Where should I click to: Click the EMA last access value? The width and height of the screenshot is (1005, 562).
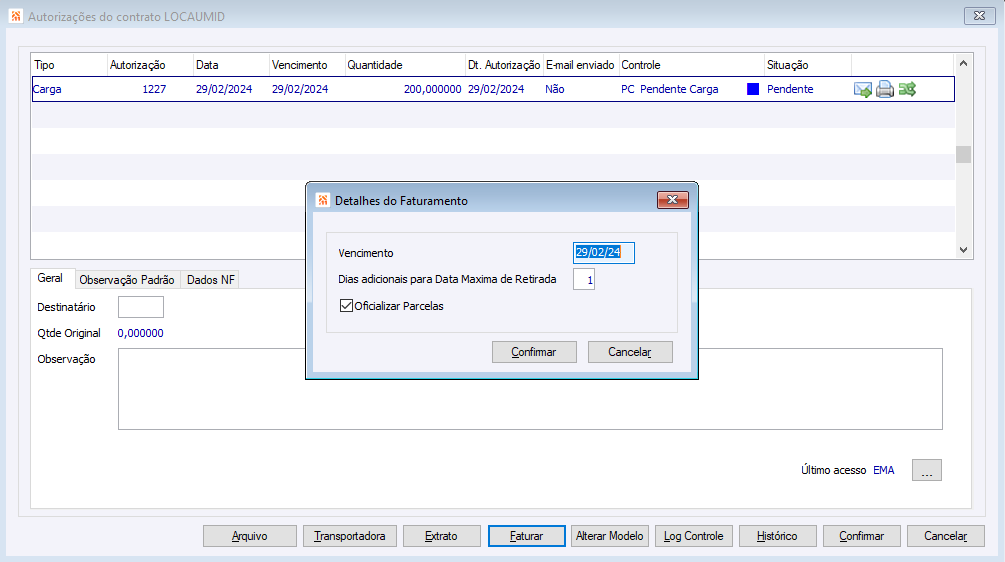883,470
